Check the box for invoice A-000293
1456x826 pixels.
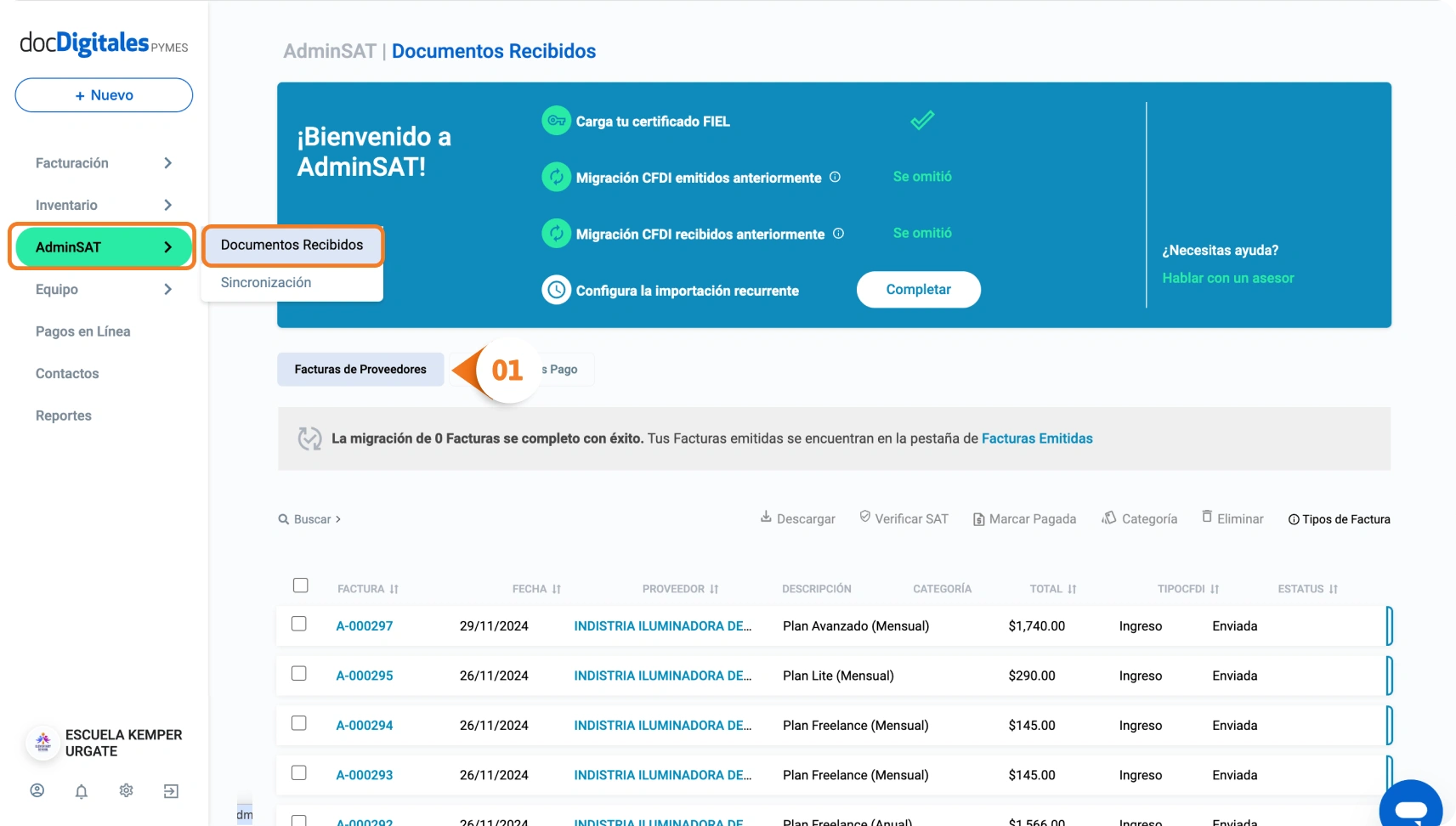click(298, 772)
